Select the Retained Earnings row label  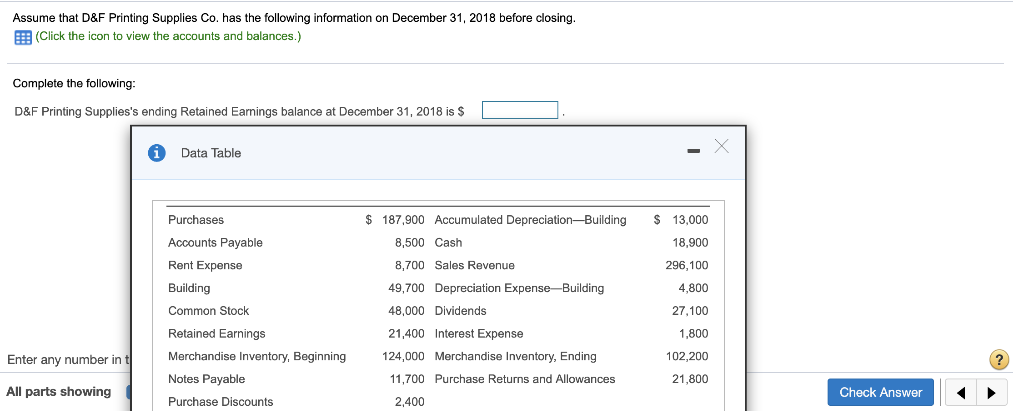click(217, 334)
